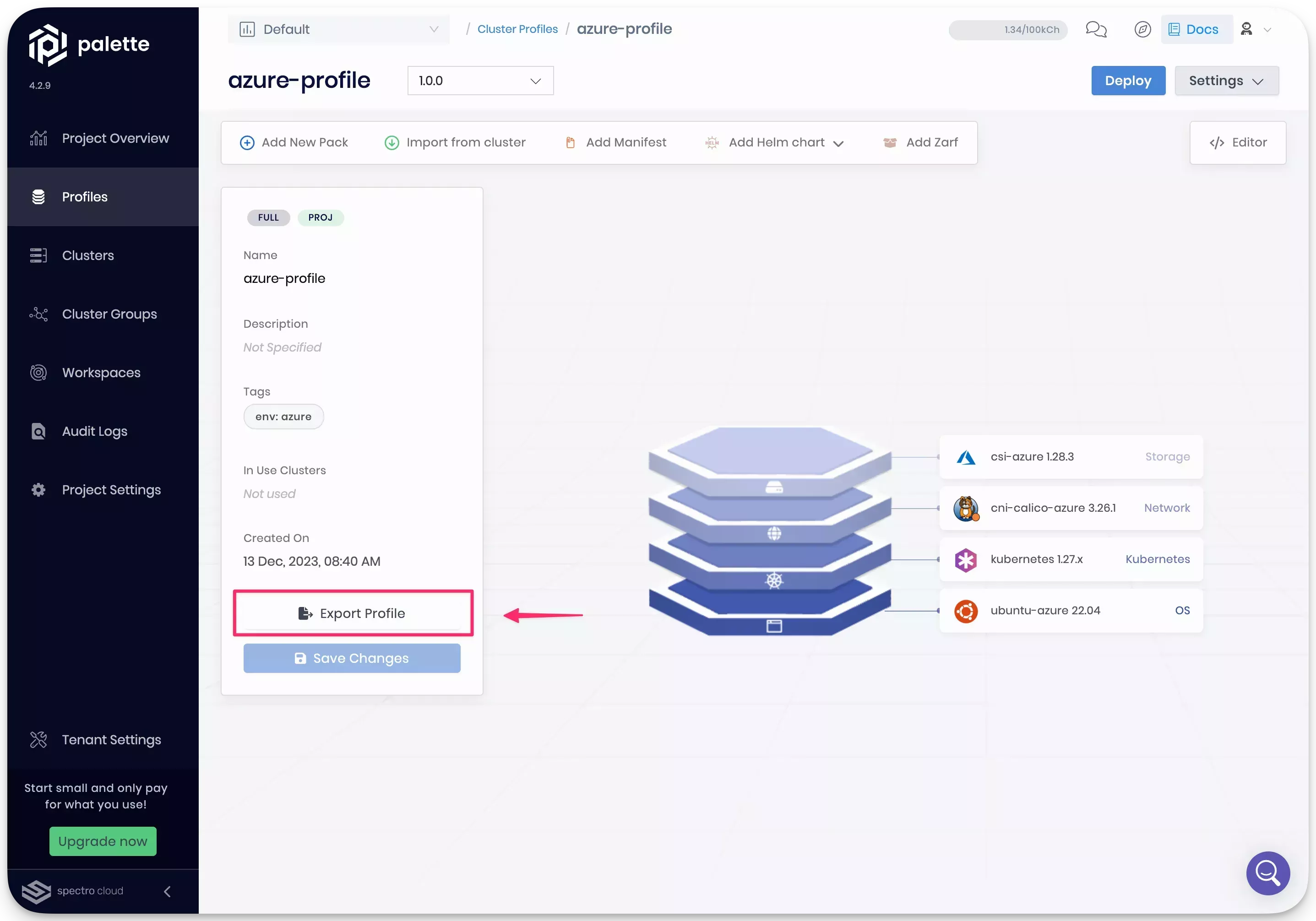The height and width of the screenshot is (921, 1316).
Task: Open the Profiles section in the sidebar
Action: click(84, 196)
